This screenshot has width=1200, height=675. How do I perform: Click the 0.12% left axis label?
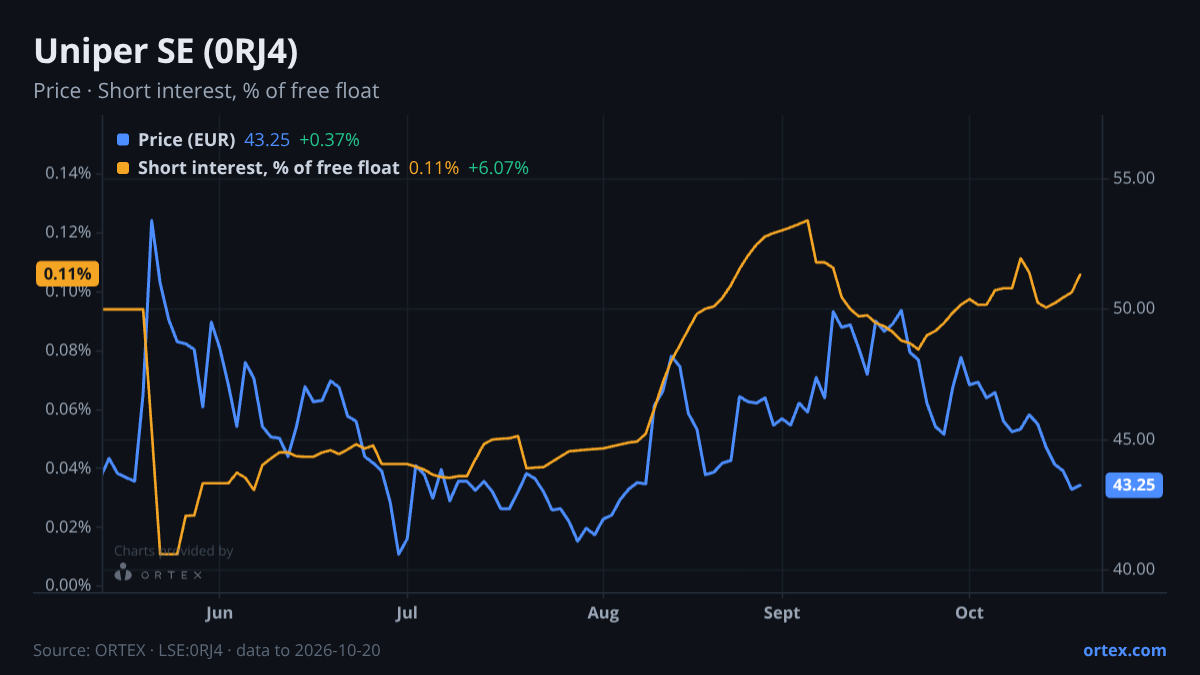point(68,233)
